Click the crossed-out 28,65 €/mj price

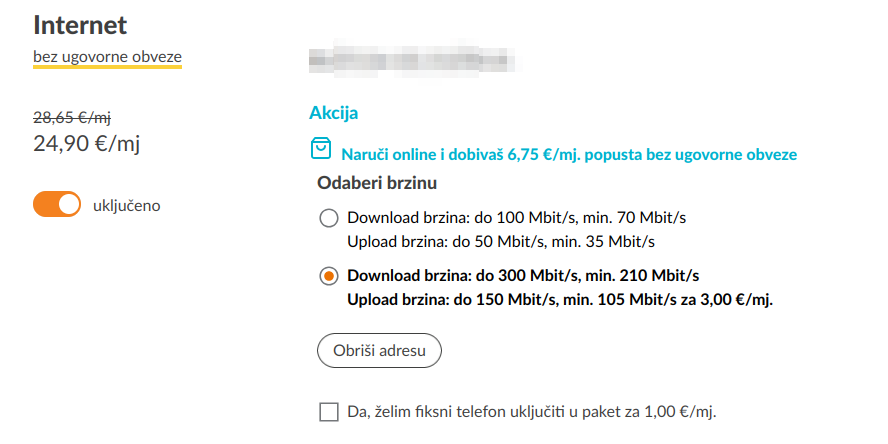[x=72, y=117]
